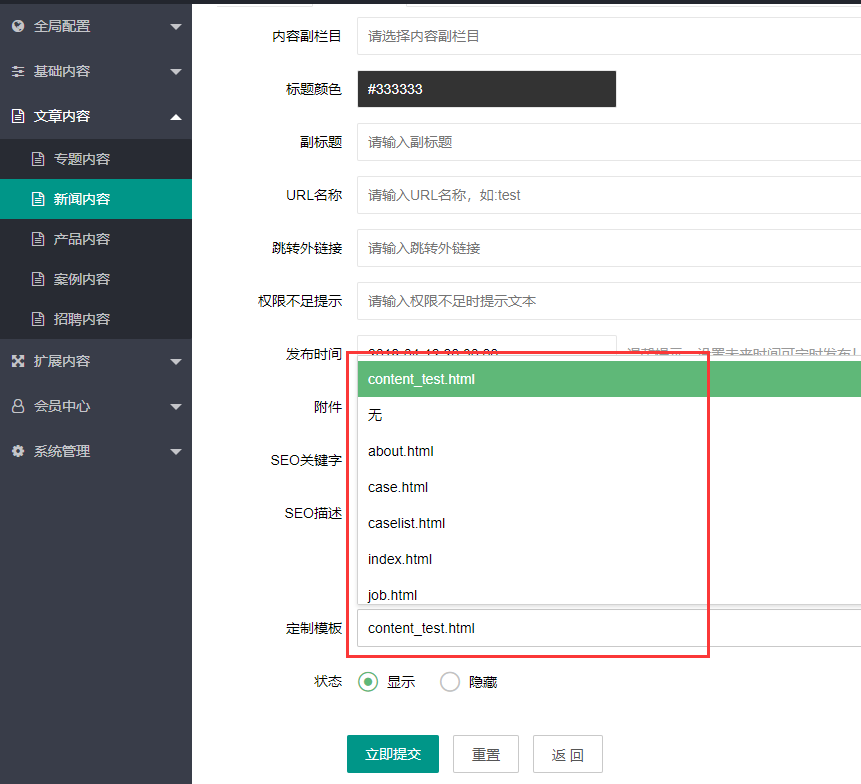Image resolution: width=861 pixels, height=784 pixels.
Task: Click the gear icon beside 系统管理
Action: 18,452
